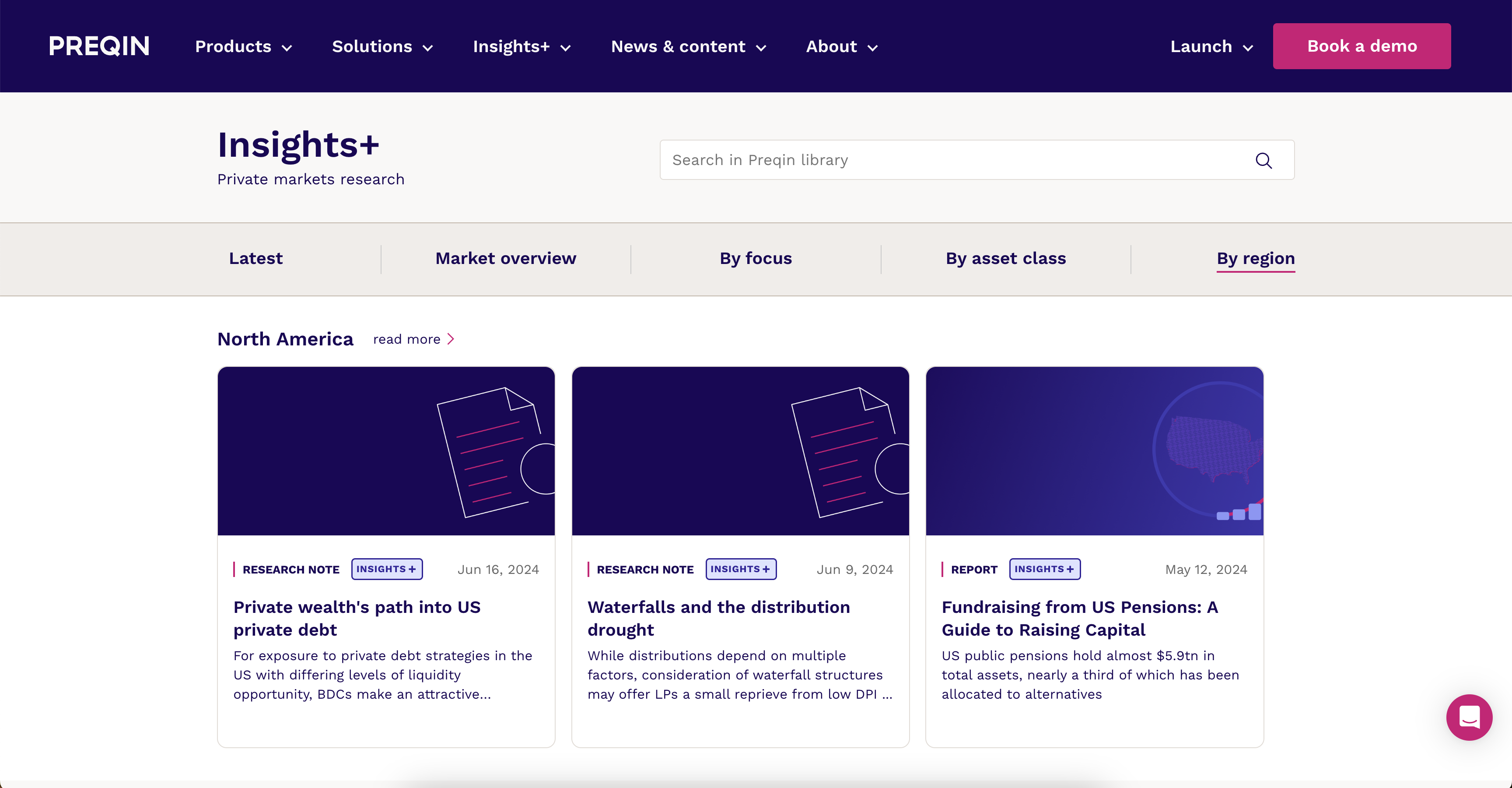Open Private wealth's path into US private debt

pyautogui.click(x=357, y=618)
